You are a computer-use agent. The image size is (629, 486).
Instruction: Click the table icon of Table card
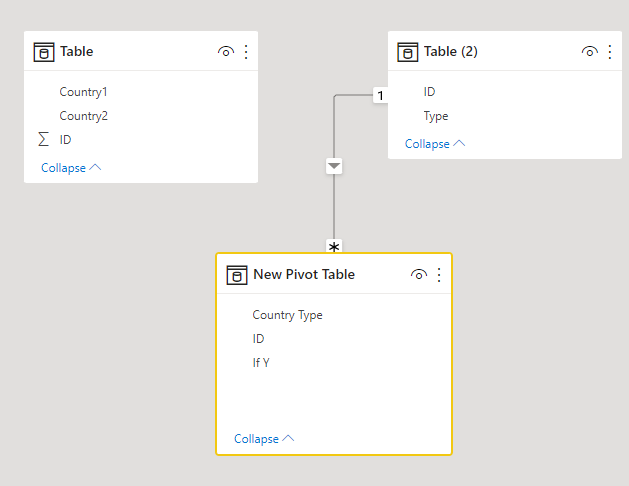[44, 52]
